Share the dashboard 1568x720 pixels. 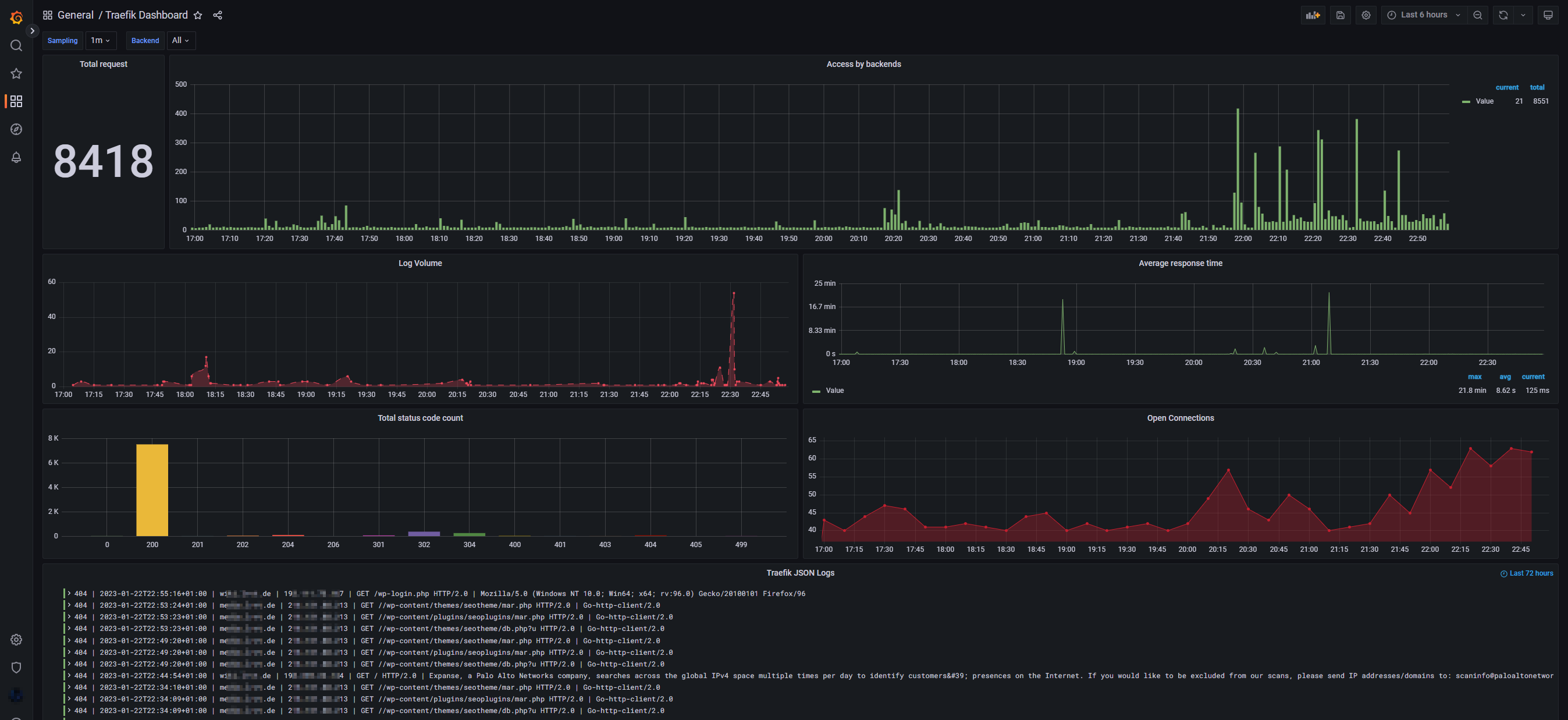(x=217, y=15)
